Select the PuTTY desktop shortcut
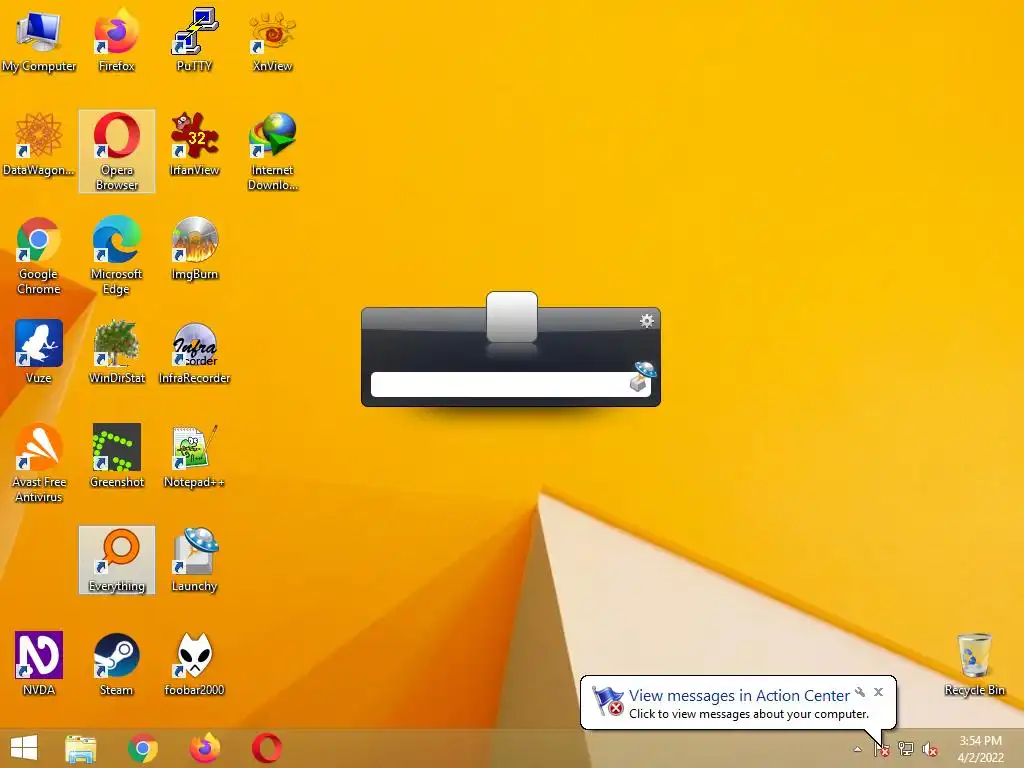 (194, 40)
